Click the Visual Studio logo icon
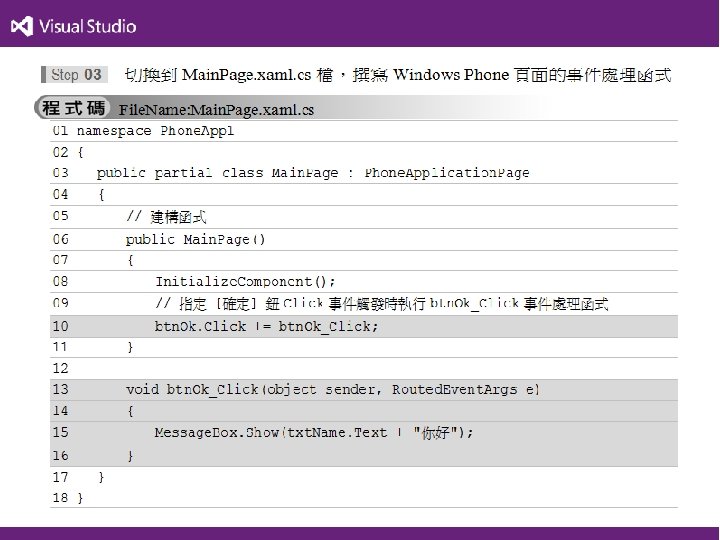 pyautogui.click(x=22, y=26)
